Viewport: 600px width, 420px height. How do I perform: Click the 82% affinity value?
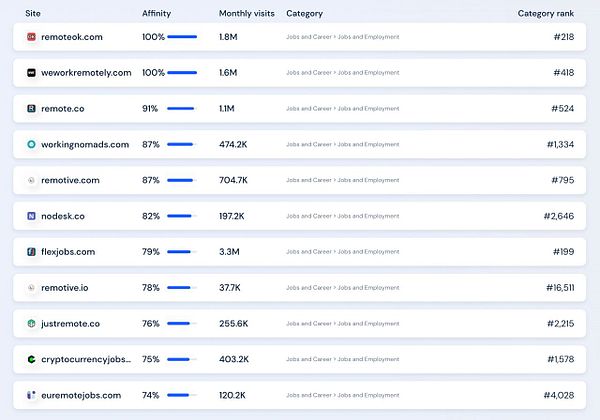[x=151, y=216]
